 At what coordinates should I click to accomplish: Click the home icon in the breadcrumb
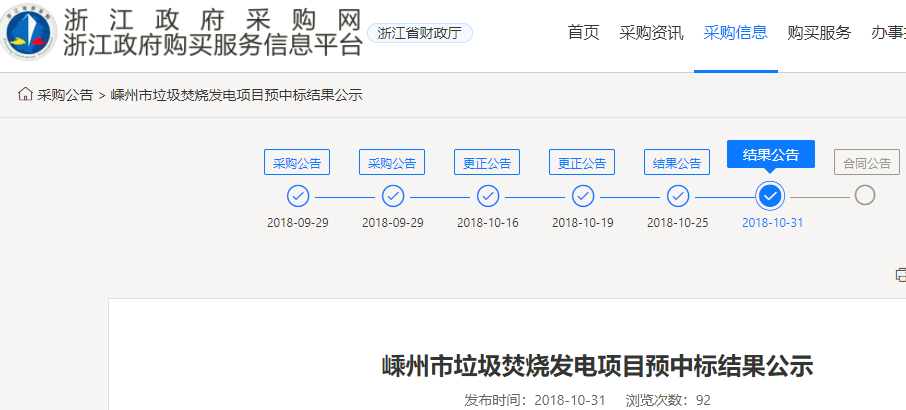[25, 95]
